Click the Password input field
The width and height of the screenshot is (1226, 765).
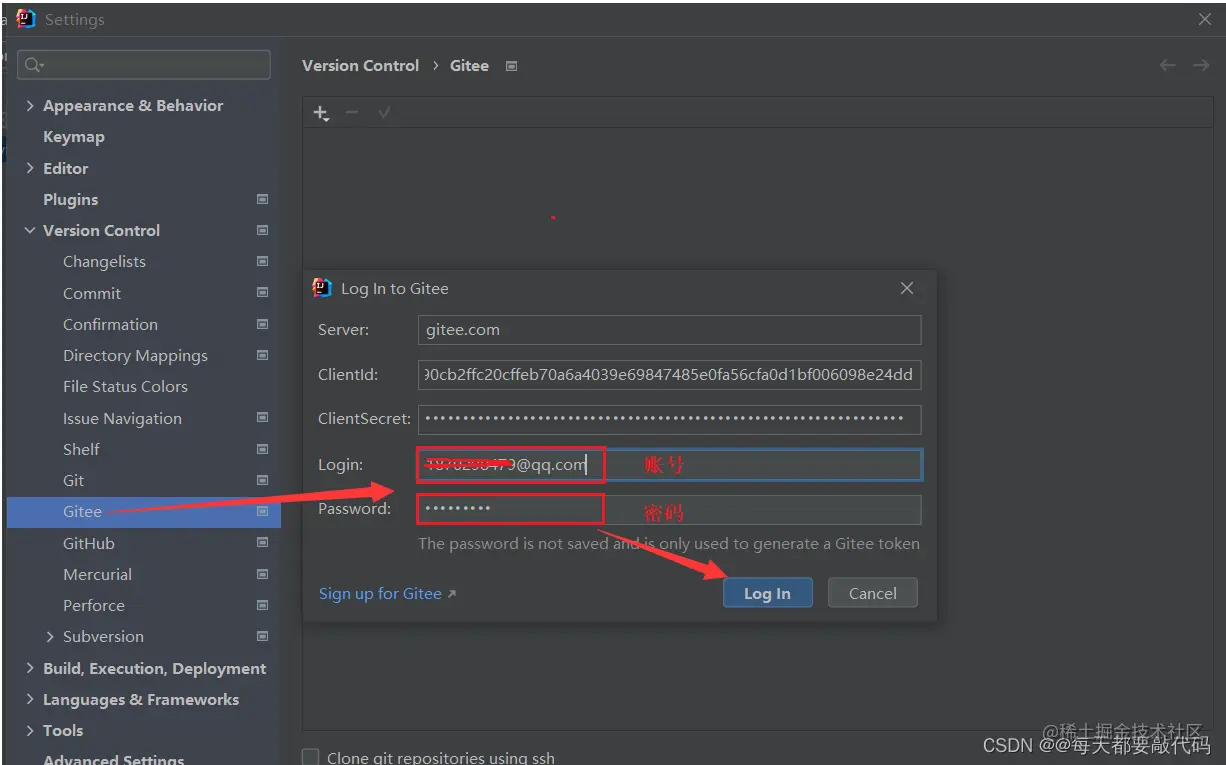[669, 509]
